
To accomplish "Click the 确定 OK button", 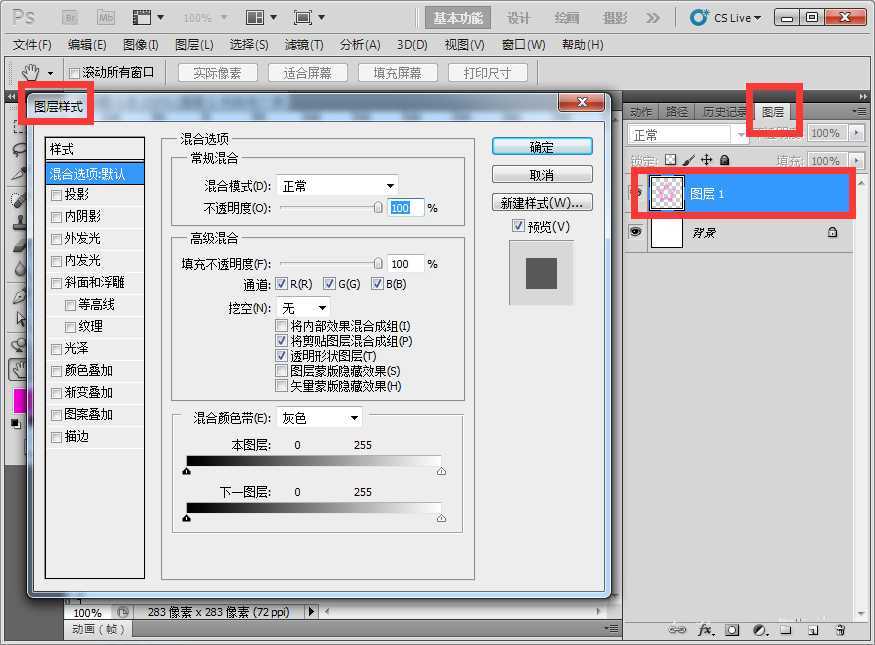I will 541,146.
